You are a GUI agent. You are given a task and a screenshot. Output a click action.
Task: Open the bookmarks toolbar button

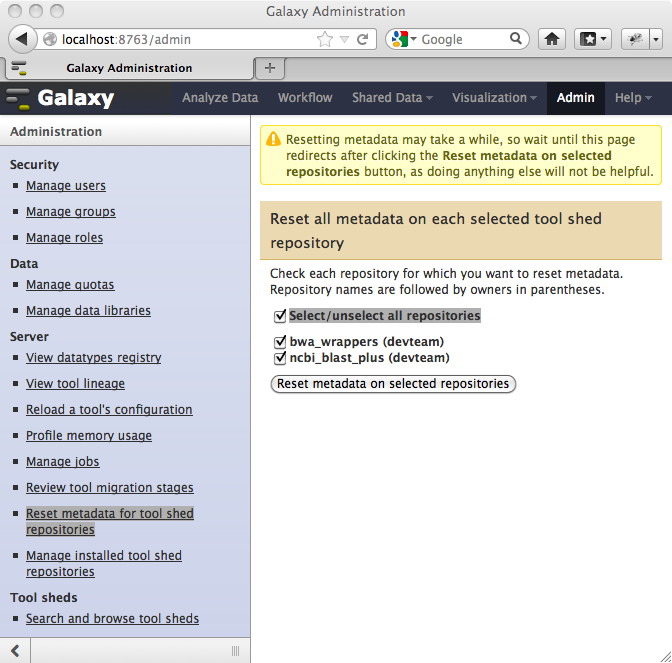(593, 39)
